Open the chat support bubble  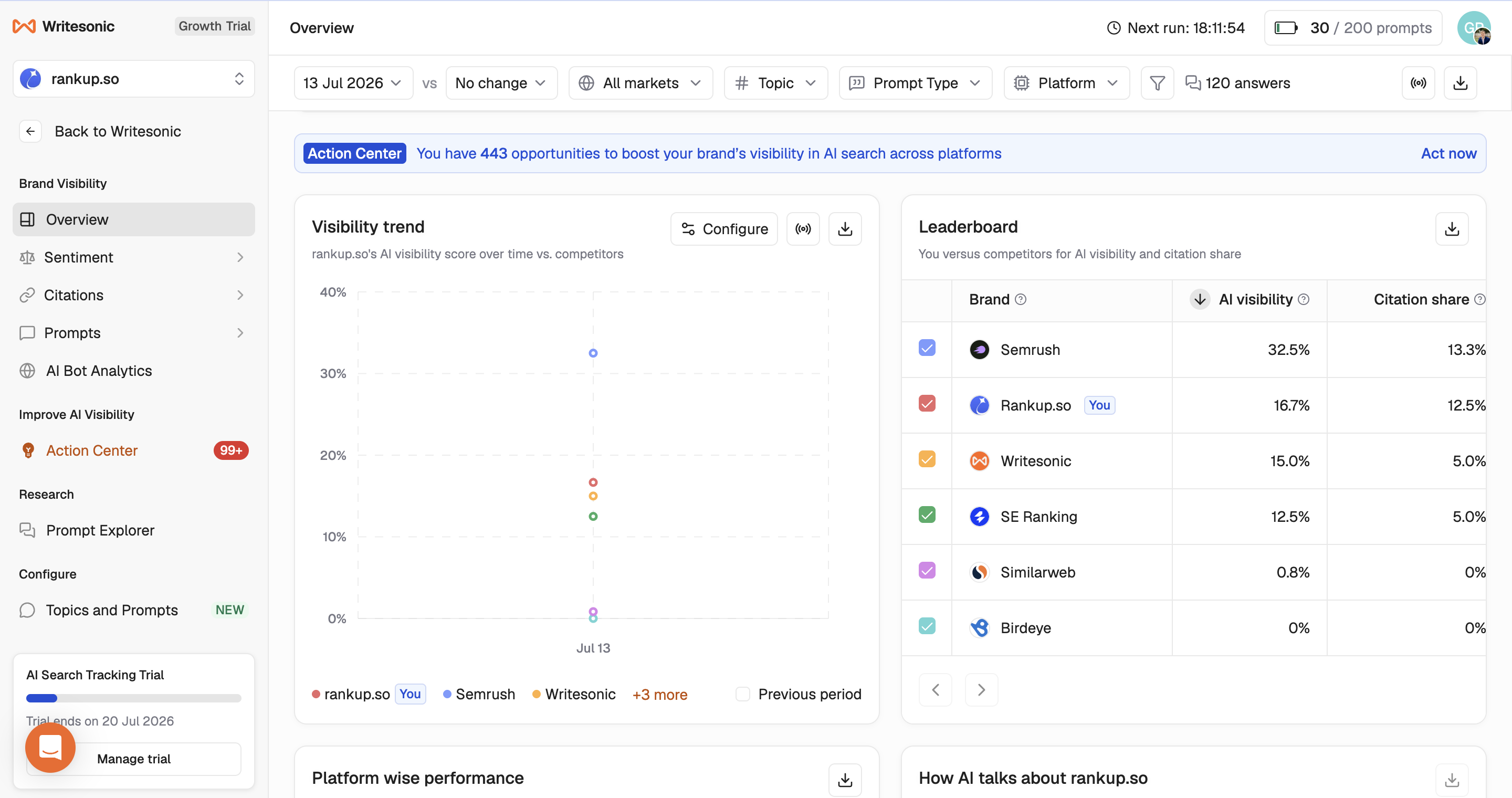(x=50, y=747)
